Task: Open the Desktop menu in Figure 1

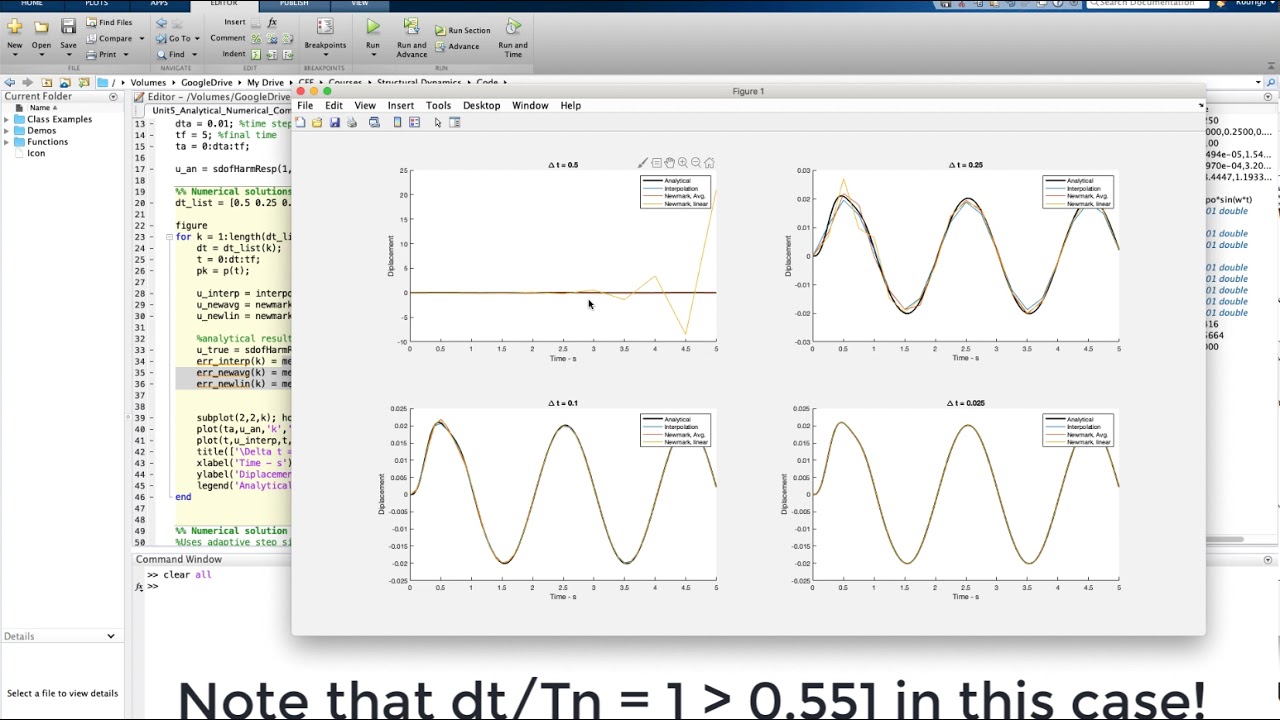Action: (481, 105)
